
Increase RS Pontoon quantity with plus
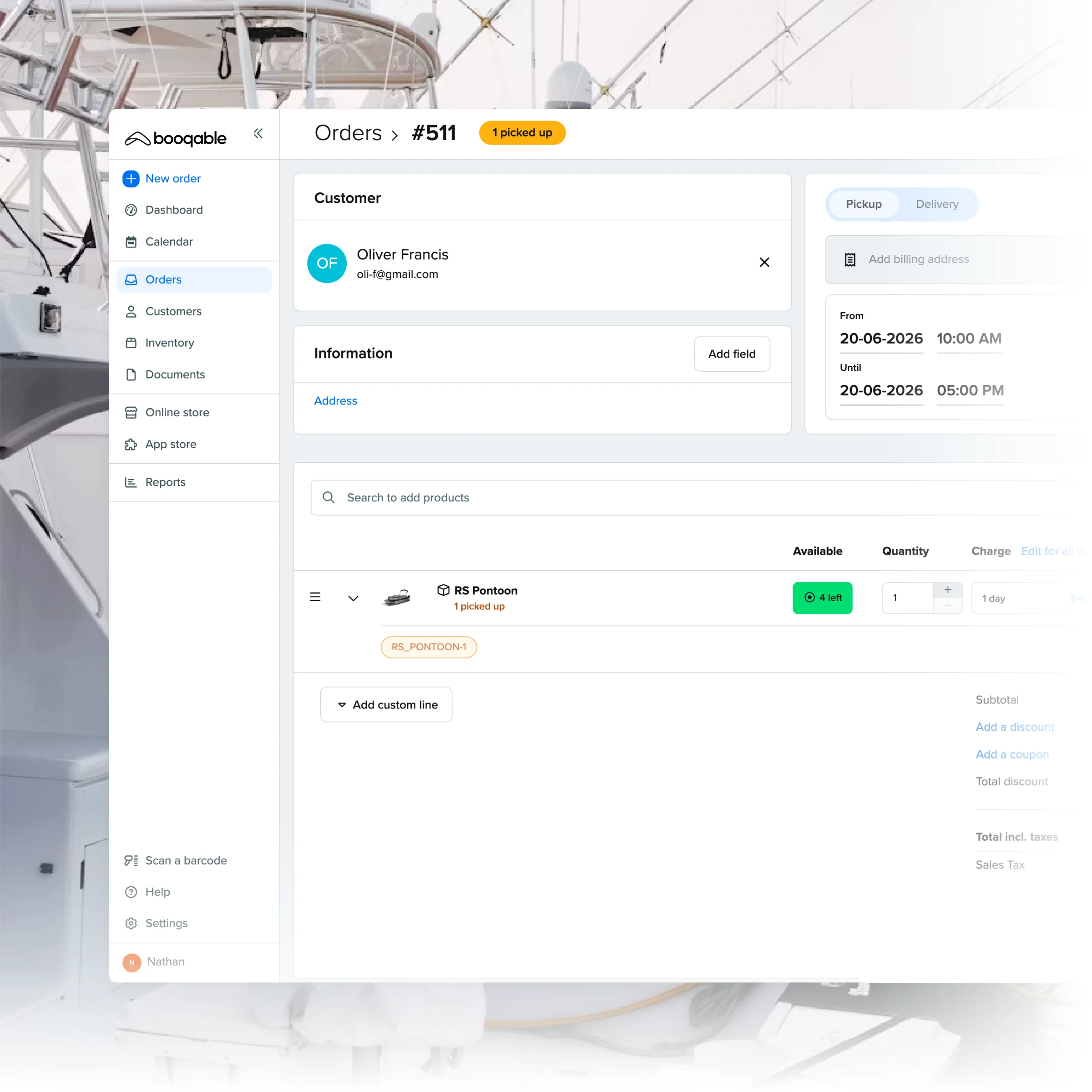948,590
